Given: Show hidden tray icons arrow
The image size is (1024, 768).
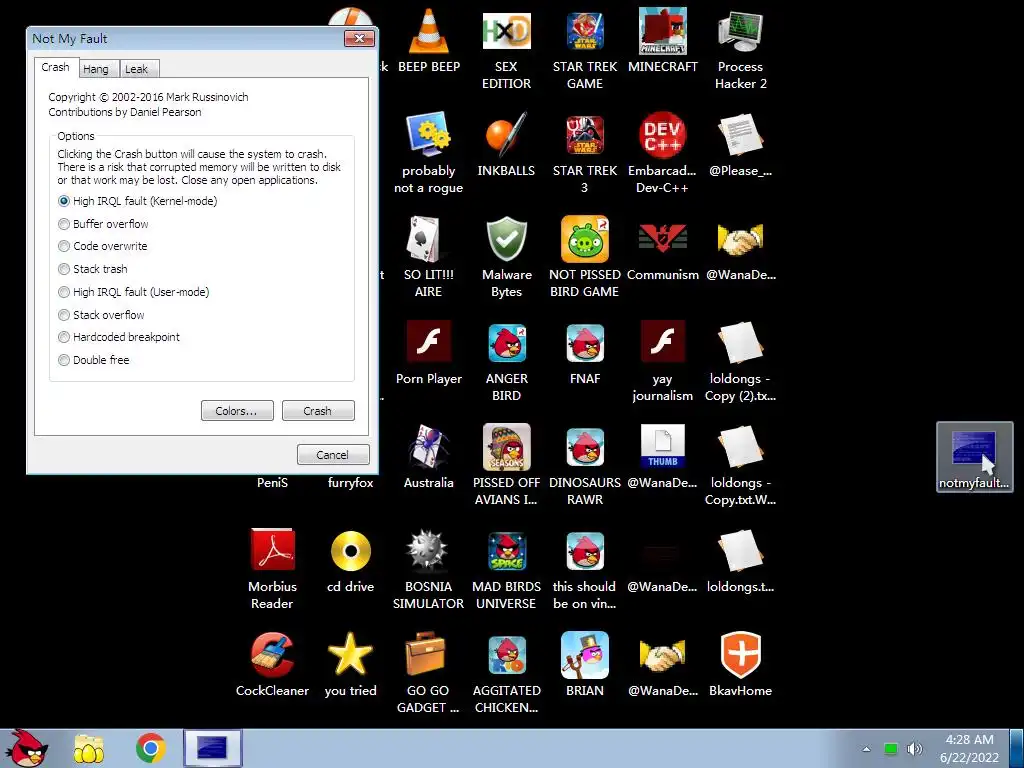Looking at the screenshot, I should 867,749.
